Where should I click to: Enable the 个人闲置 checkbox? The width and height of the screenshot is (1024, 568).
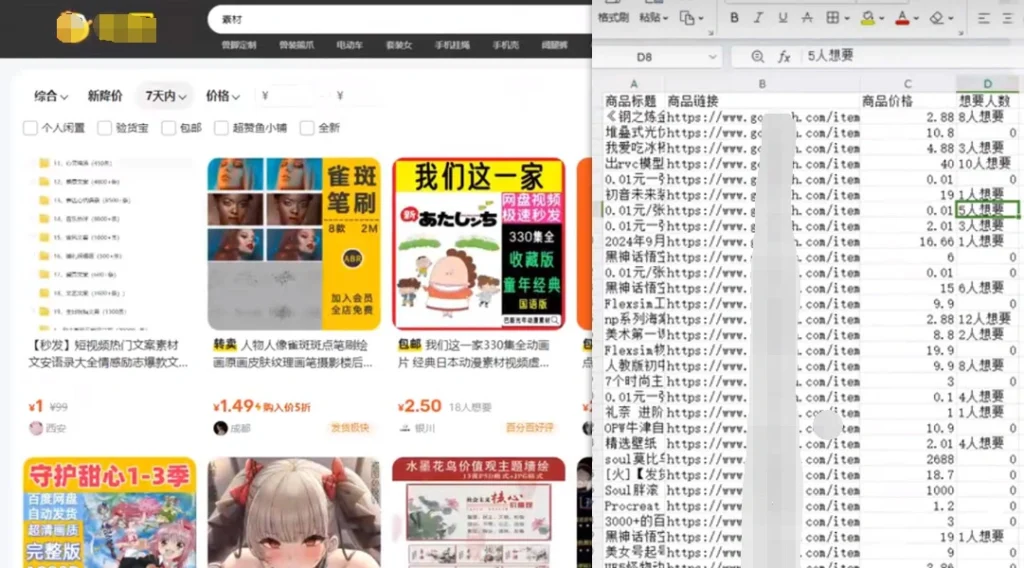point(30,128)
